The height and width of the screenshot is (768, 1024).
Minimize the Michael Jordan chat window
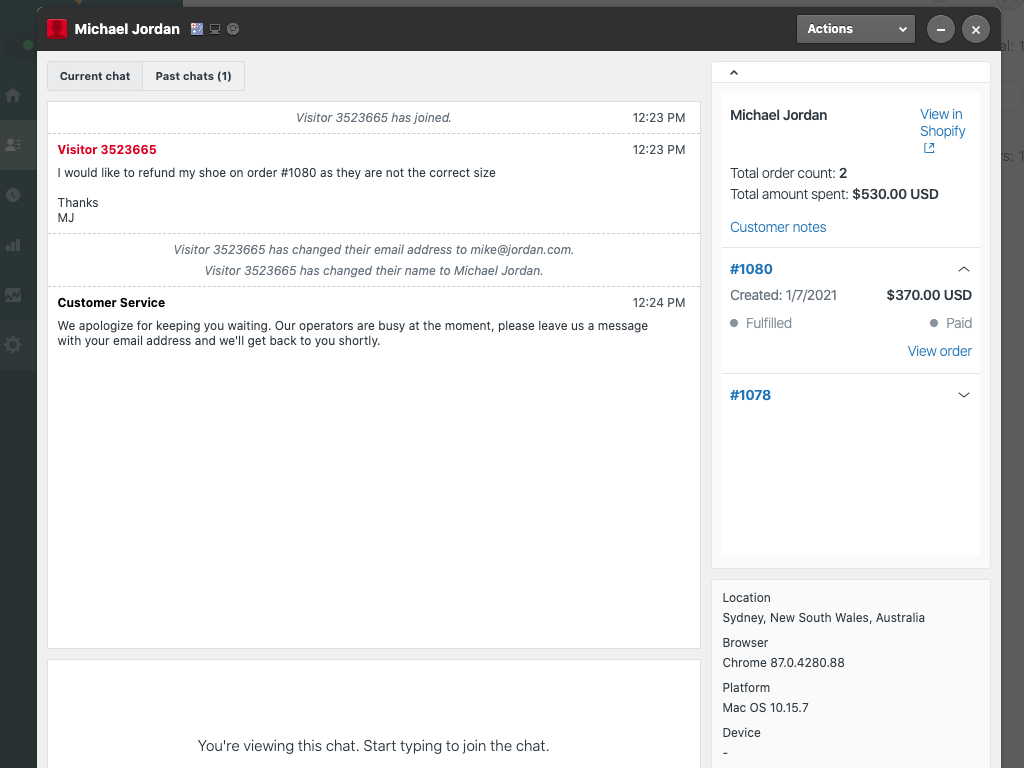point(940,29)
